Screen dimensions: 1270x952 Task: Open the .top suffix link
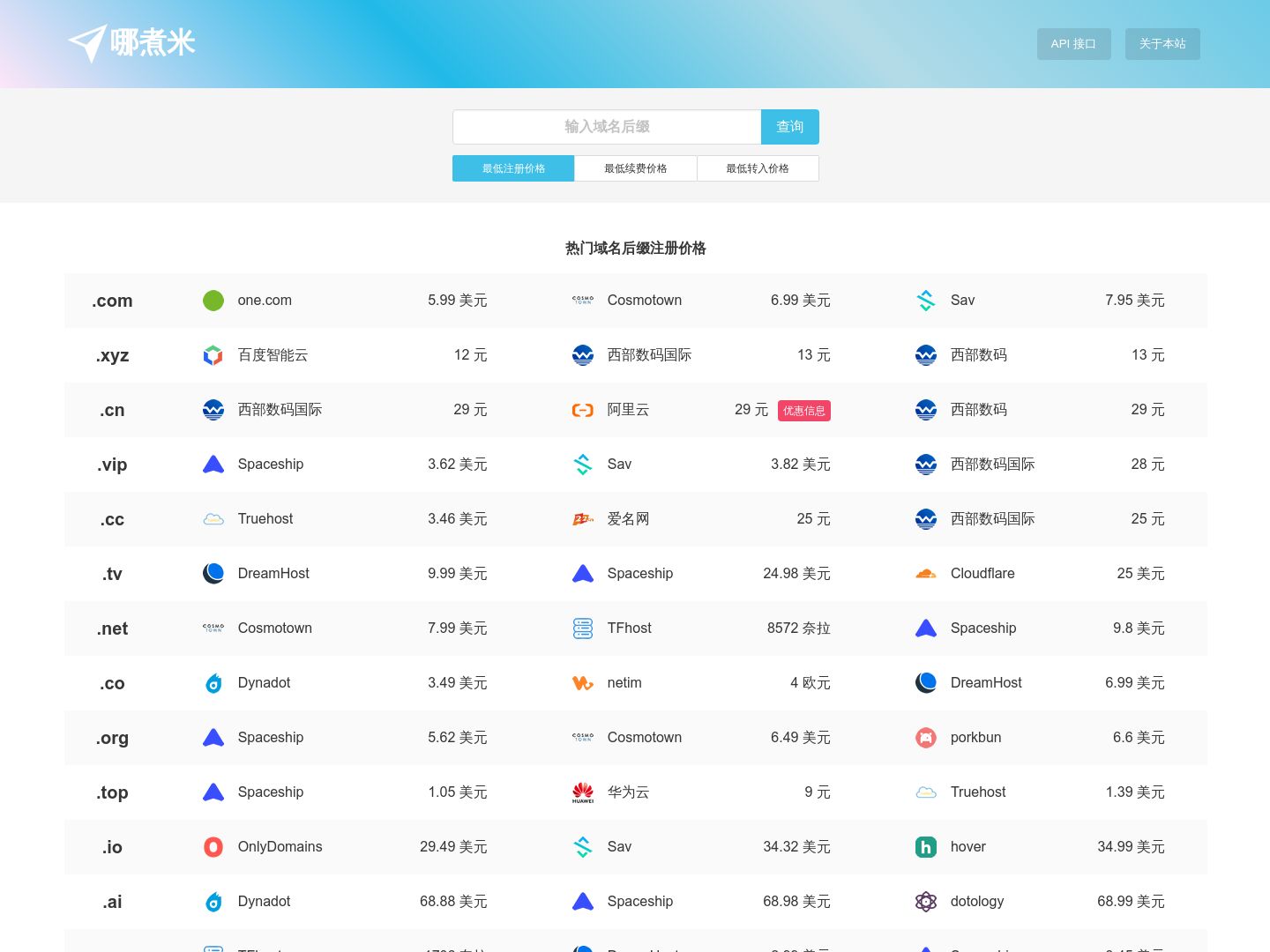(112, 792)
